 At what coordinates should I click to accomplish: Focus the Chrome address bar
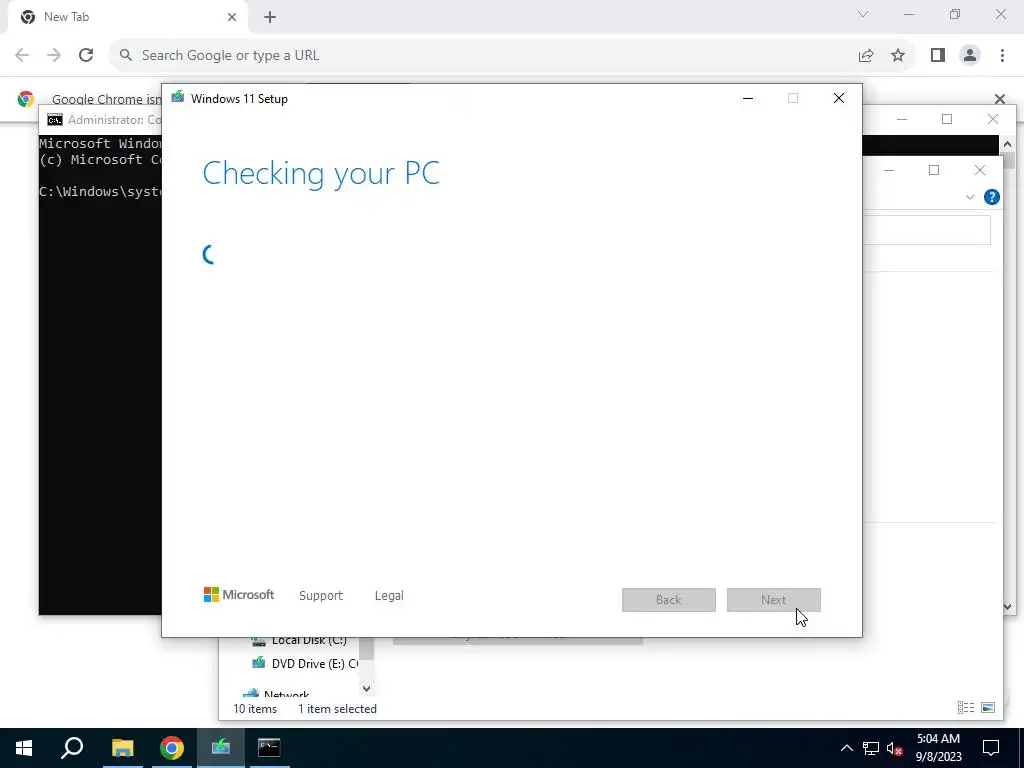[x=483, y=56]
